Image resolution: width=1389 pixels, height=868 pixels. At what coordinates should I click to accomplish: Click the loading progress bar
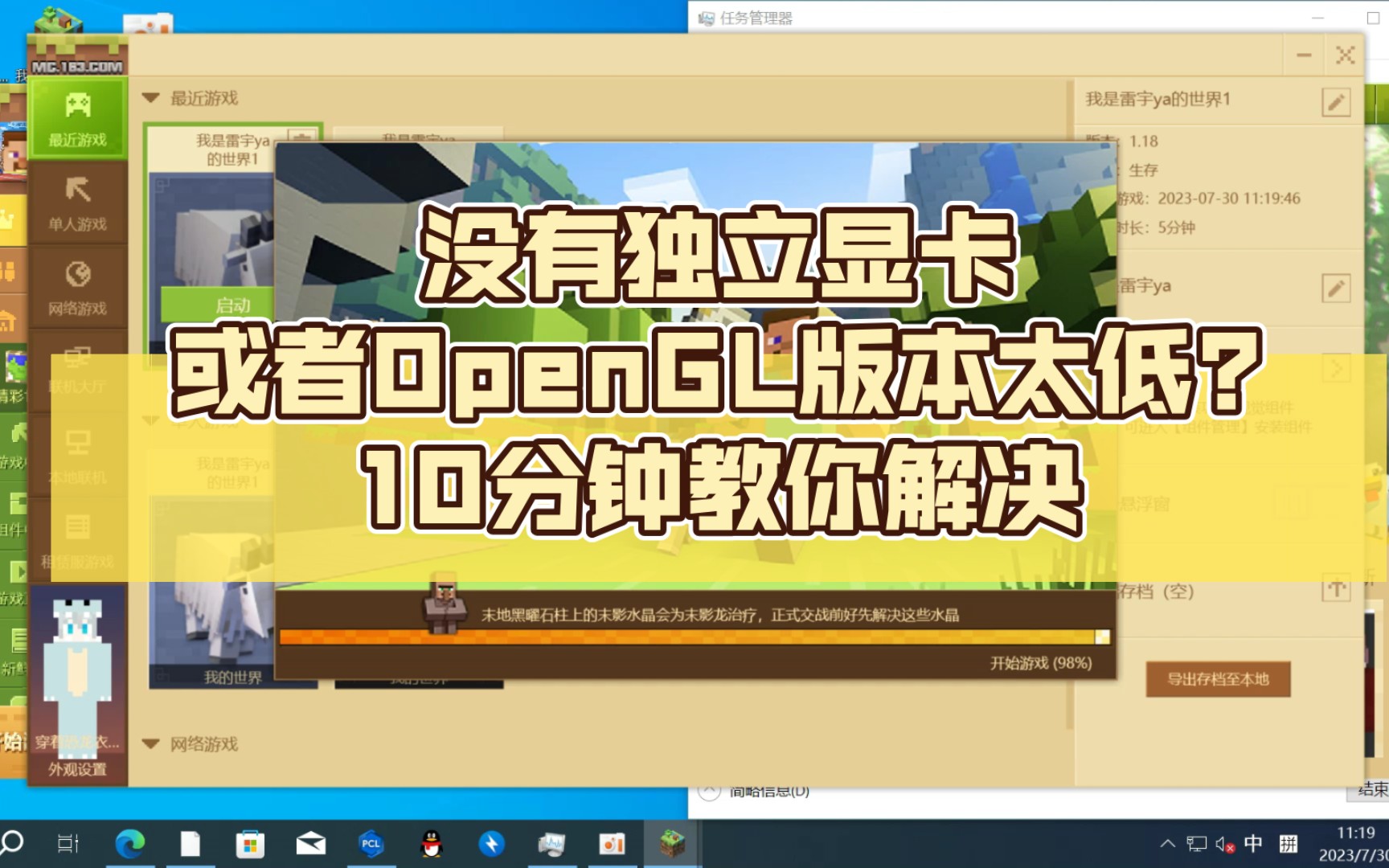(694, 637)
